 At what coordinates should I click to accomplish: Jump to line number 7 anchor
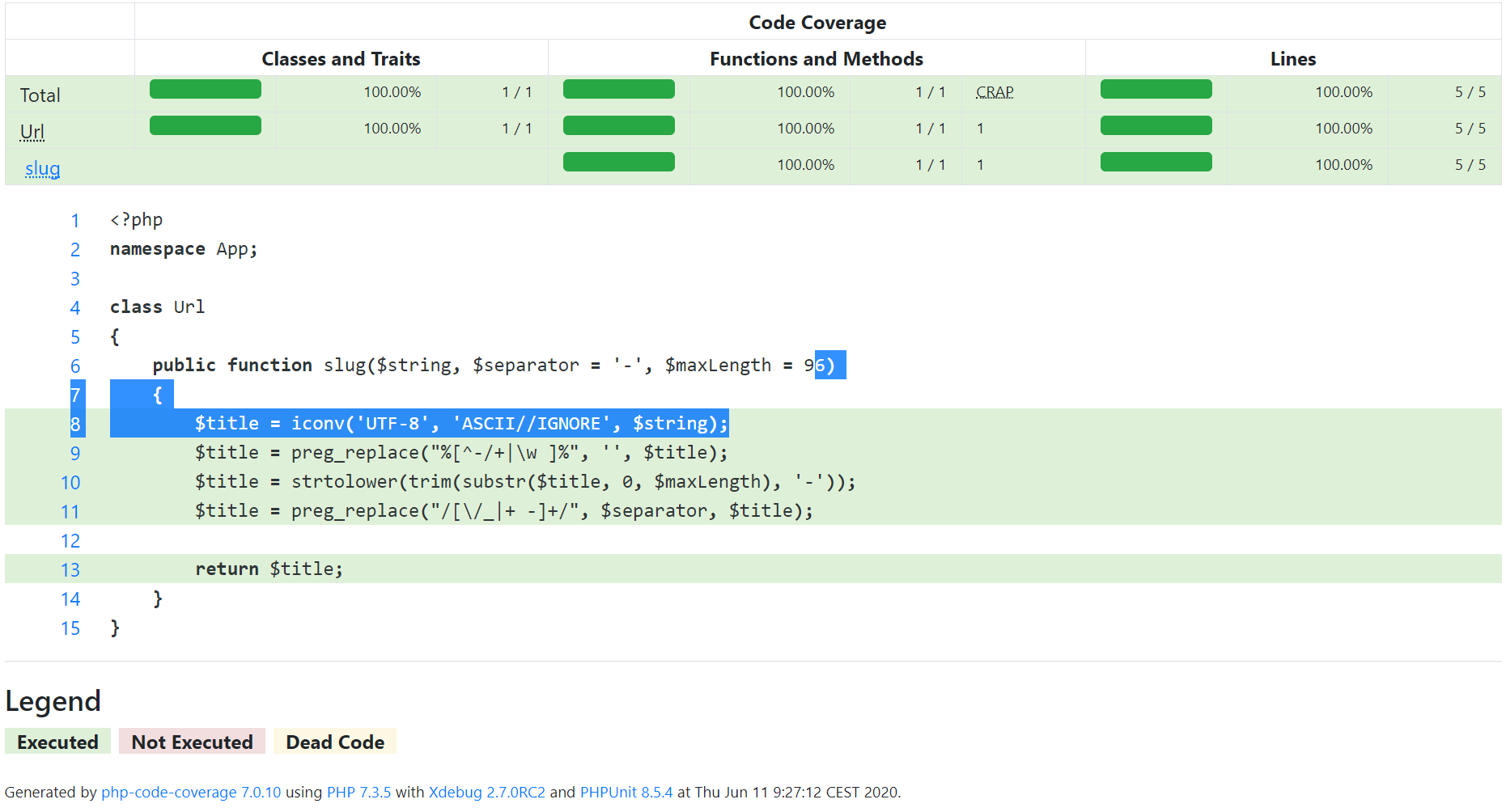pos(75,395)
